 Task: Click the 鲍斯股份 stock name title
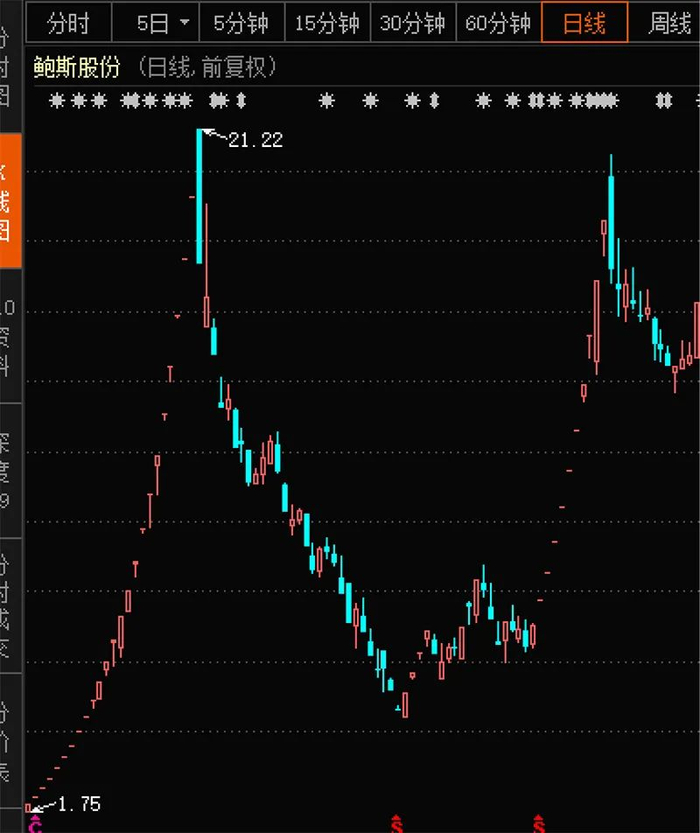click(x=77, y=67)
